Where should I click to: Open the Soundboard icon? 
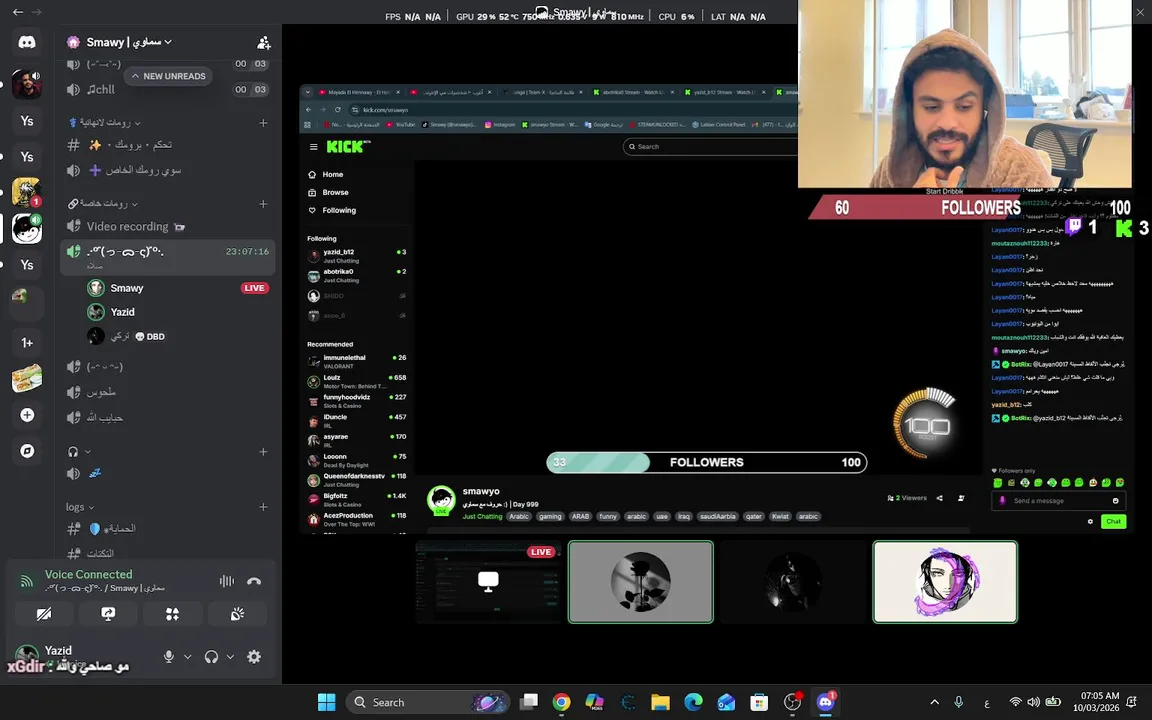click(237, 613)
